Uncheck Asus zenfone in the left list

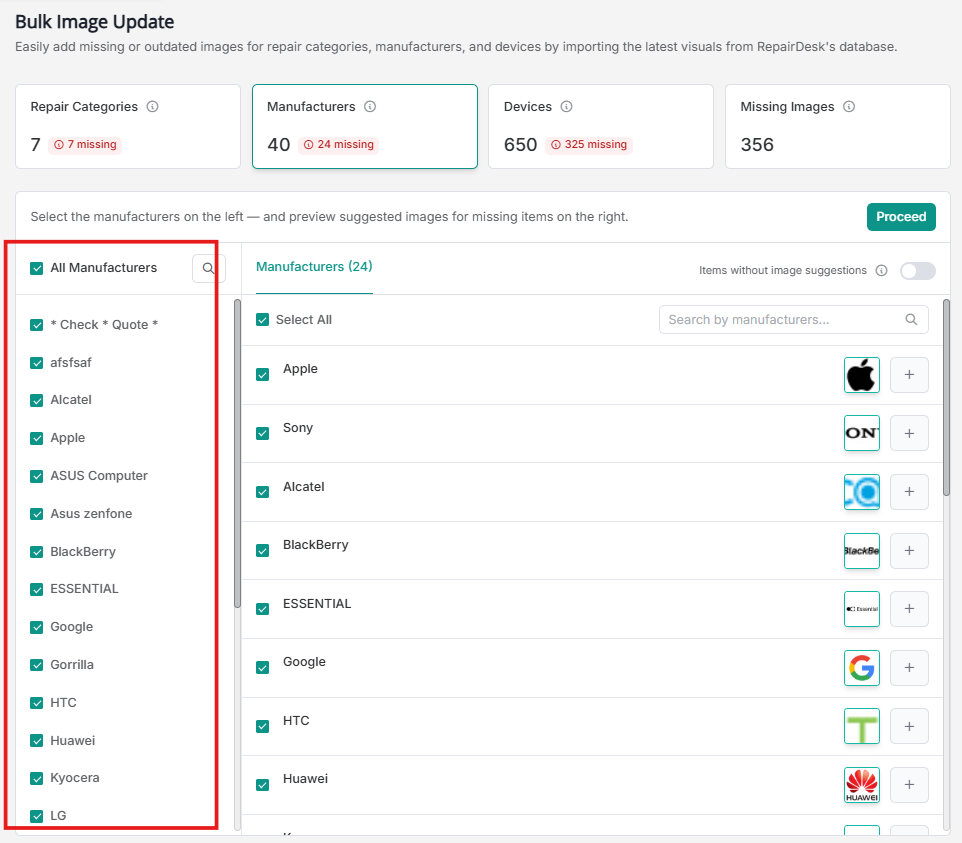tap(37, 514)
